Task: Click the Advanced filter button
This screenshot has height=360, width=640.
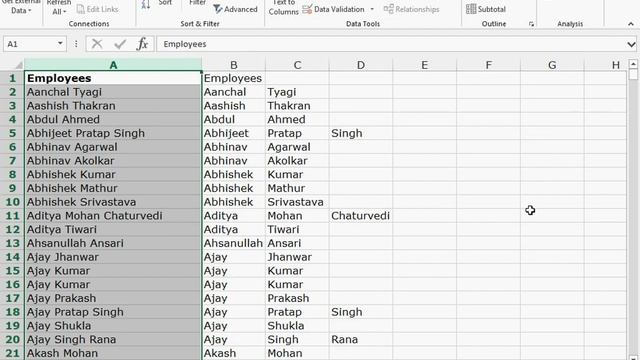Action: tap(236, 9)
